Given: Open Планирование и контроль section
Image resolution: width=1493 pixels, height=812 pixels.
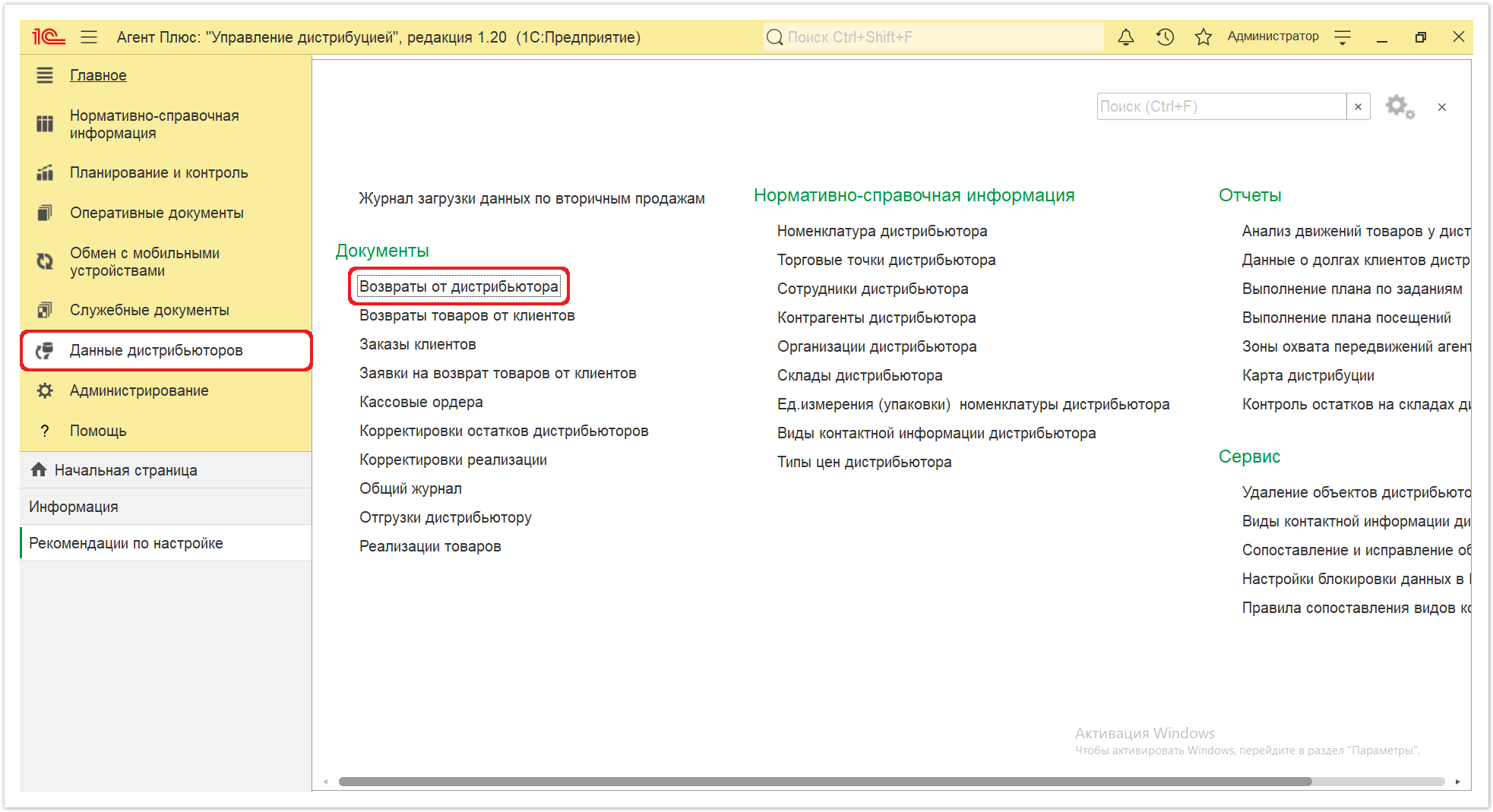Looking at the screenshot, I should (159, 172).
